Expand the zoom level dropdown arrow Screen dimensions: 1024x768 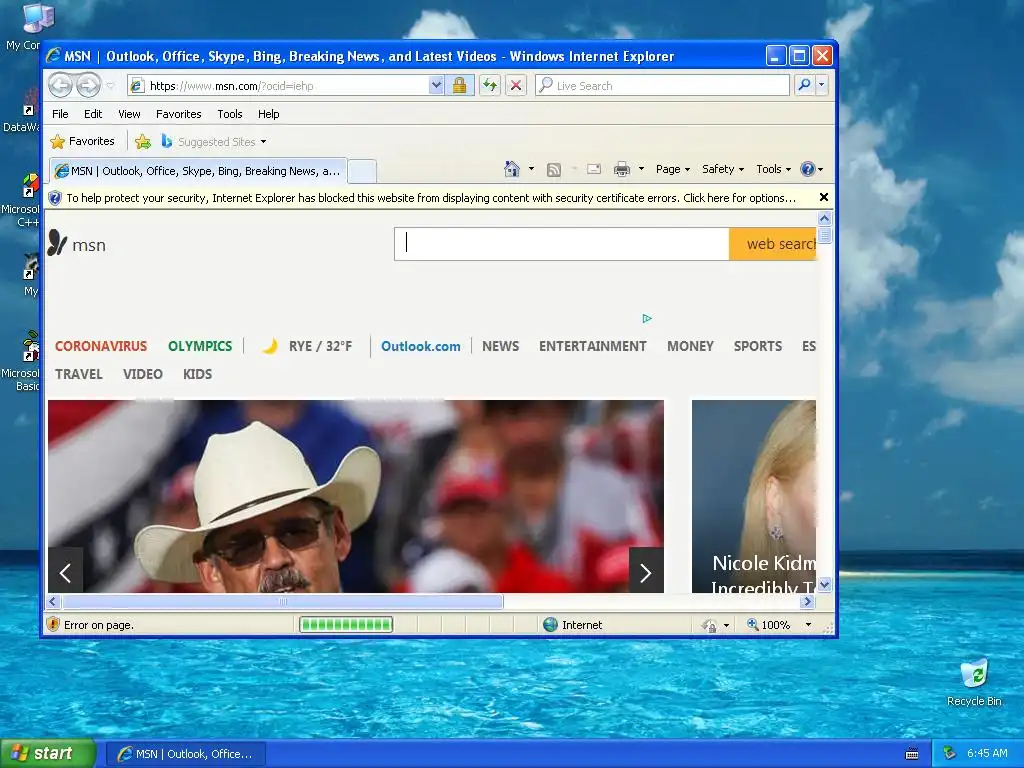click(x=808, y=625)
